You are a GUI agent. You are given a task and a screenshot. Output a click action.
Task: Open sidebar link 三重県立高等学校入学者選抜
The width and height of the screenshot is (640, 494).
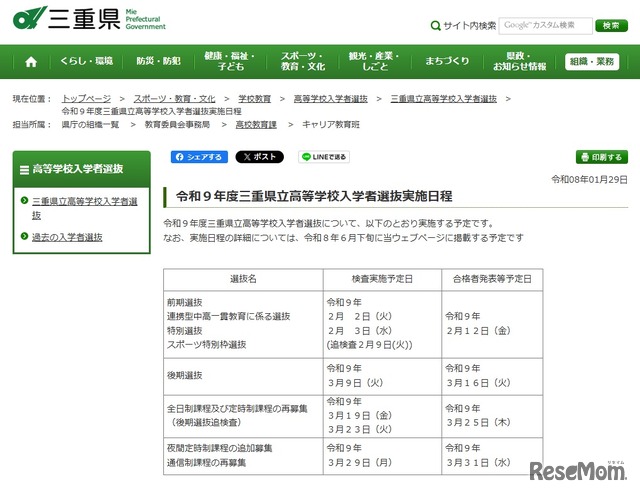click(84, 208)
